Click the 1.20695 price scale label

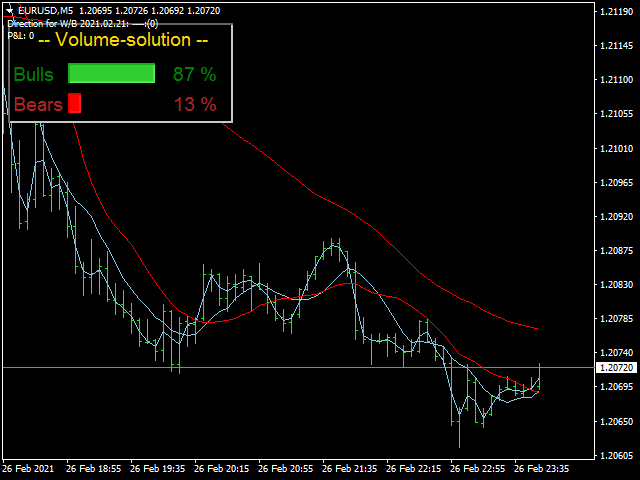[616, 386]
